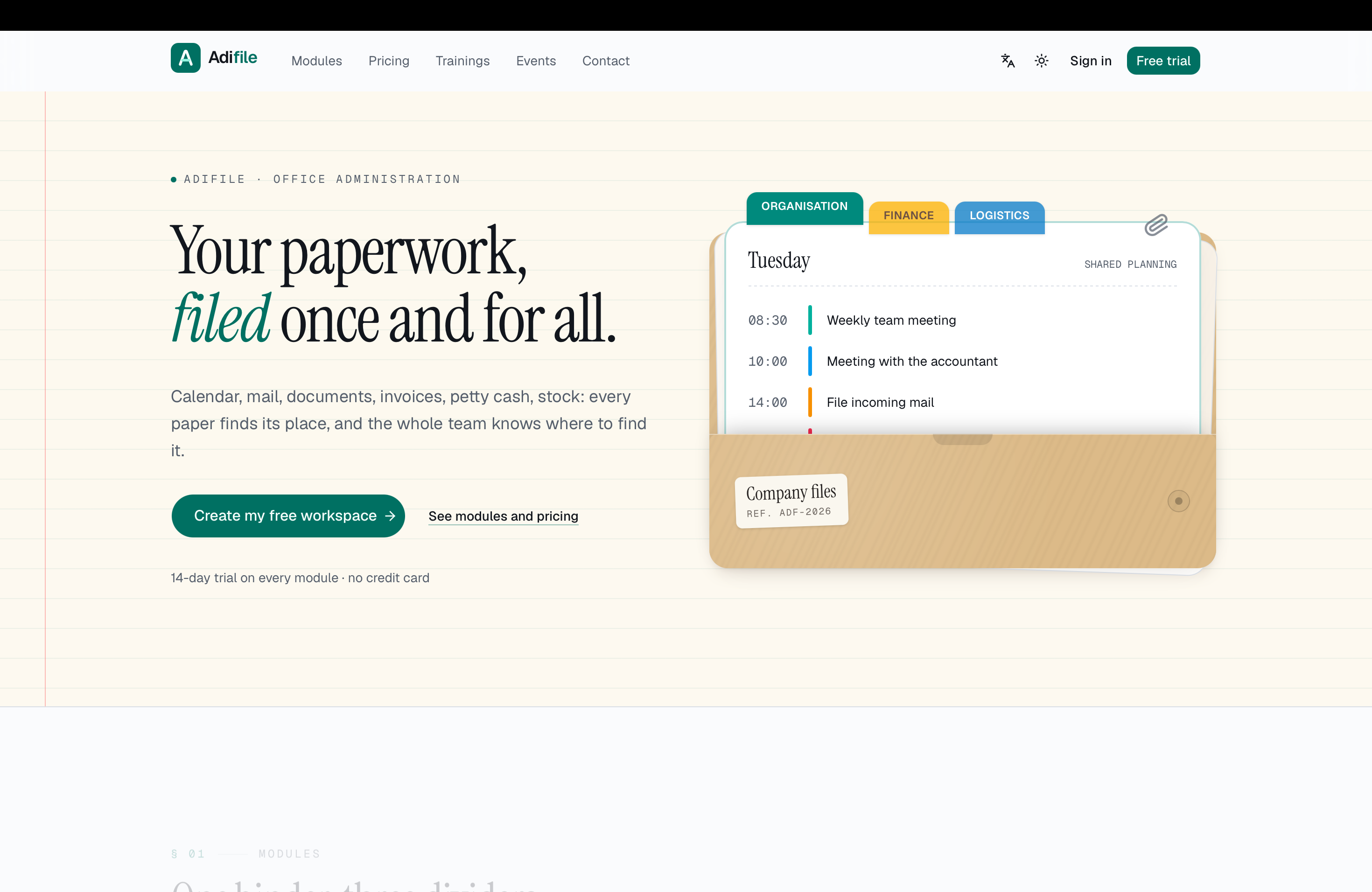This screenshot has height=892, width=1372.
Task: Click the MODULES section label
Action: coord(289,853)
